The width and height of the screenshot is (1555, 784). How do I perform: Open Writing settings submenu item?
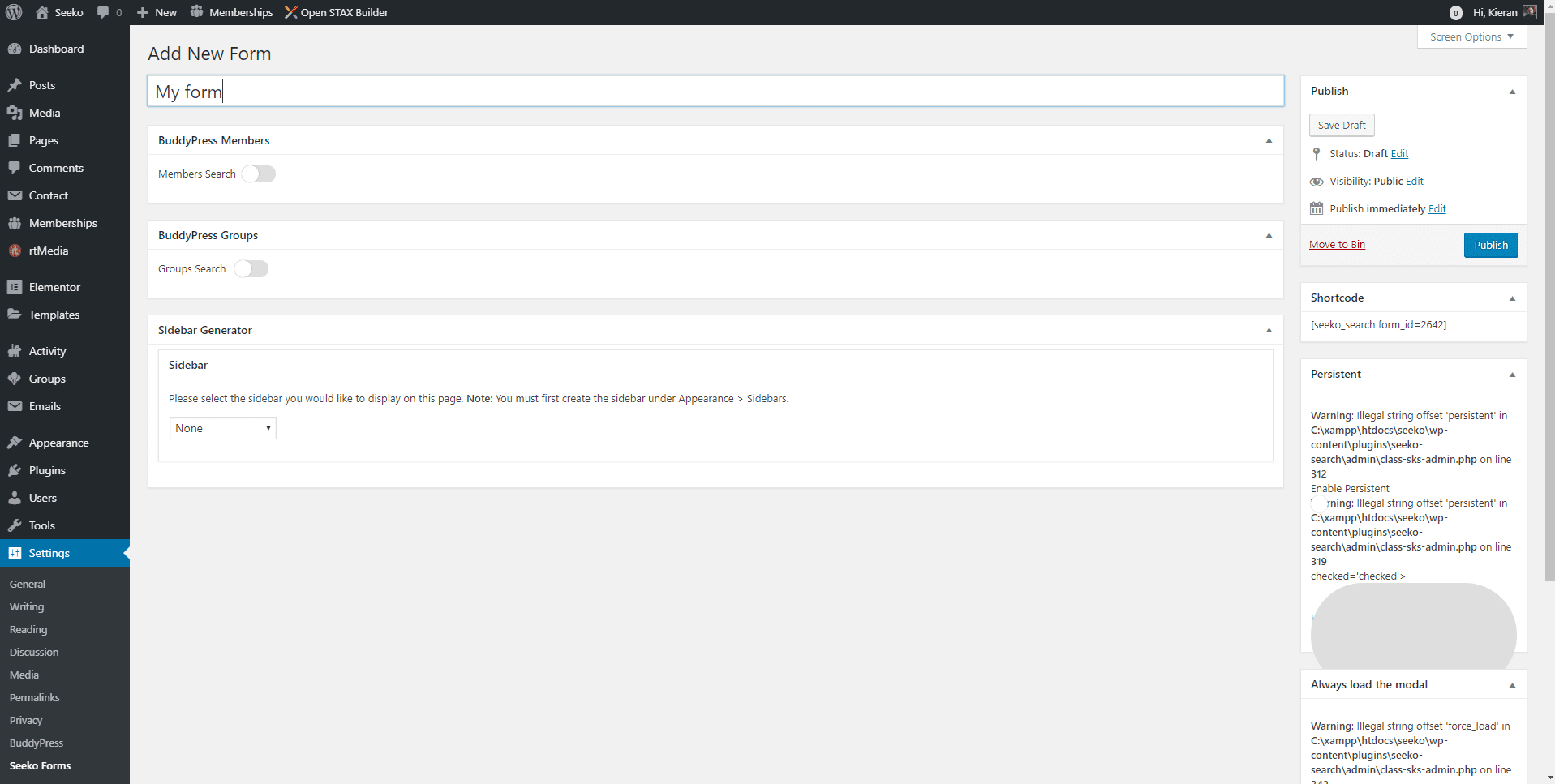click(27, 606)
